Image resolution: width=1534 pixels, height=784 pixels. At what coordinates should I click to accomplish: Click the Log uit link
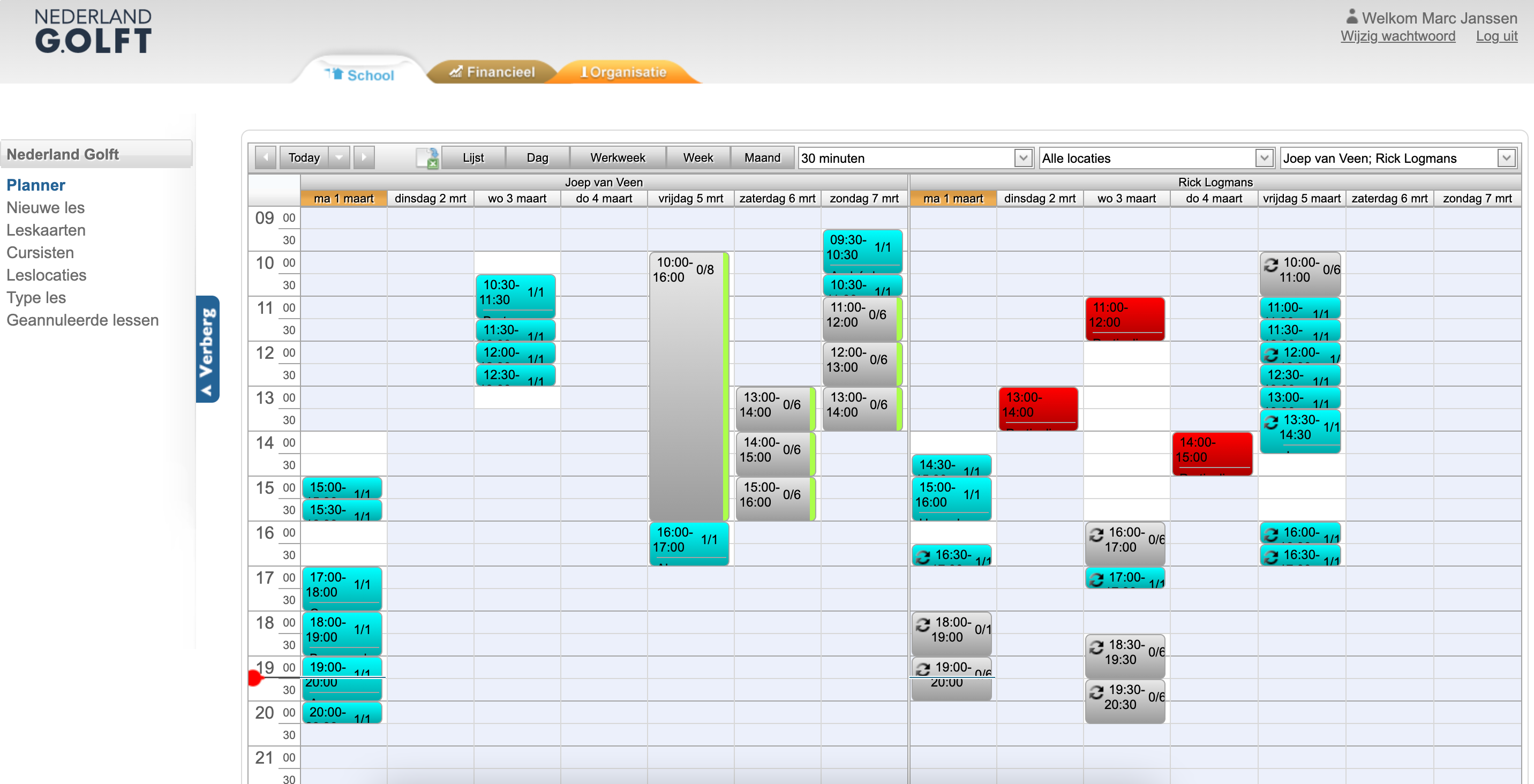[1497, 36]
